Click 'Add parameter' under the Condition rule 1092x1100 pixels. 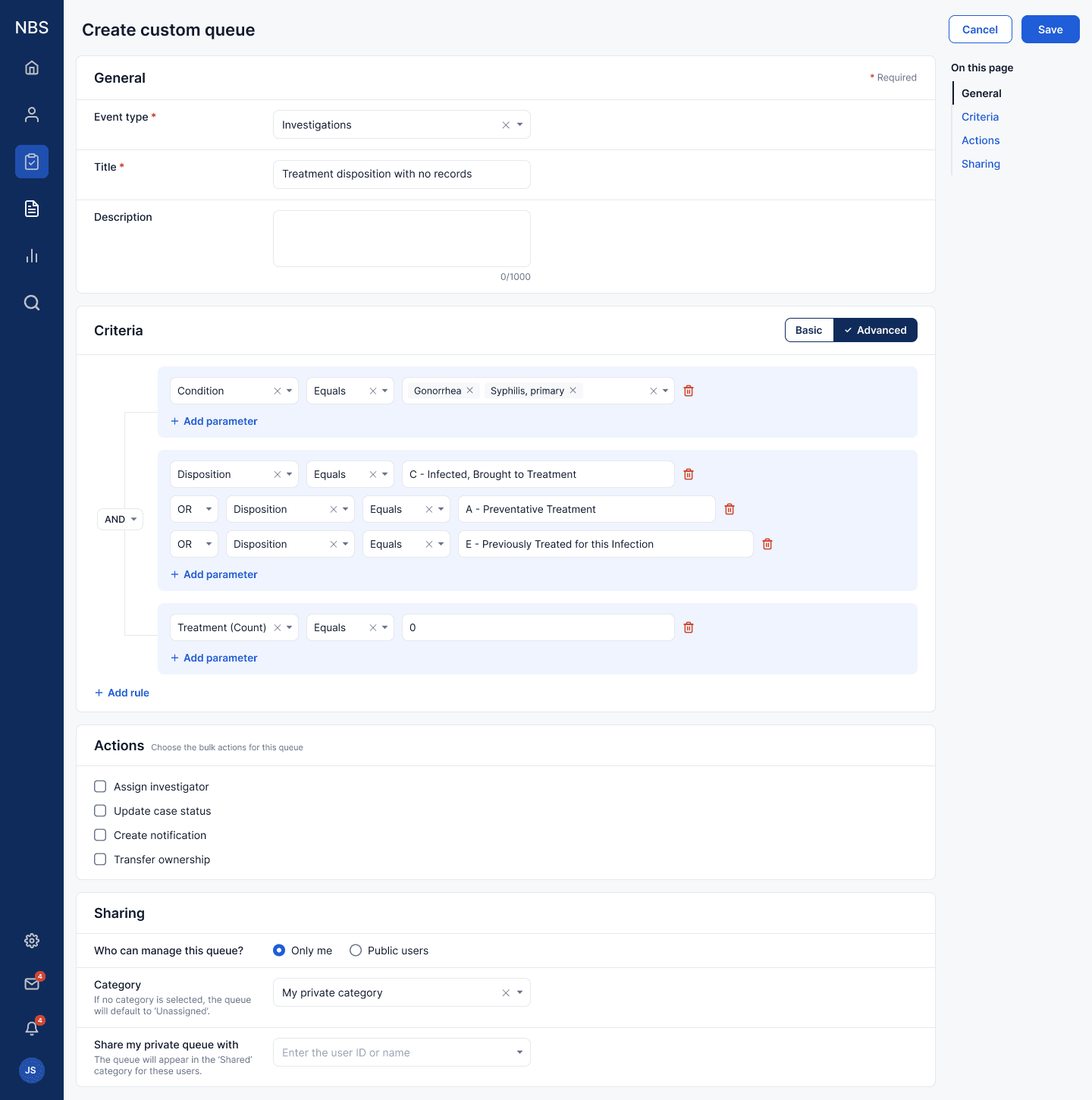tap(214, 421)
